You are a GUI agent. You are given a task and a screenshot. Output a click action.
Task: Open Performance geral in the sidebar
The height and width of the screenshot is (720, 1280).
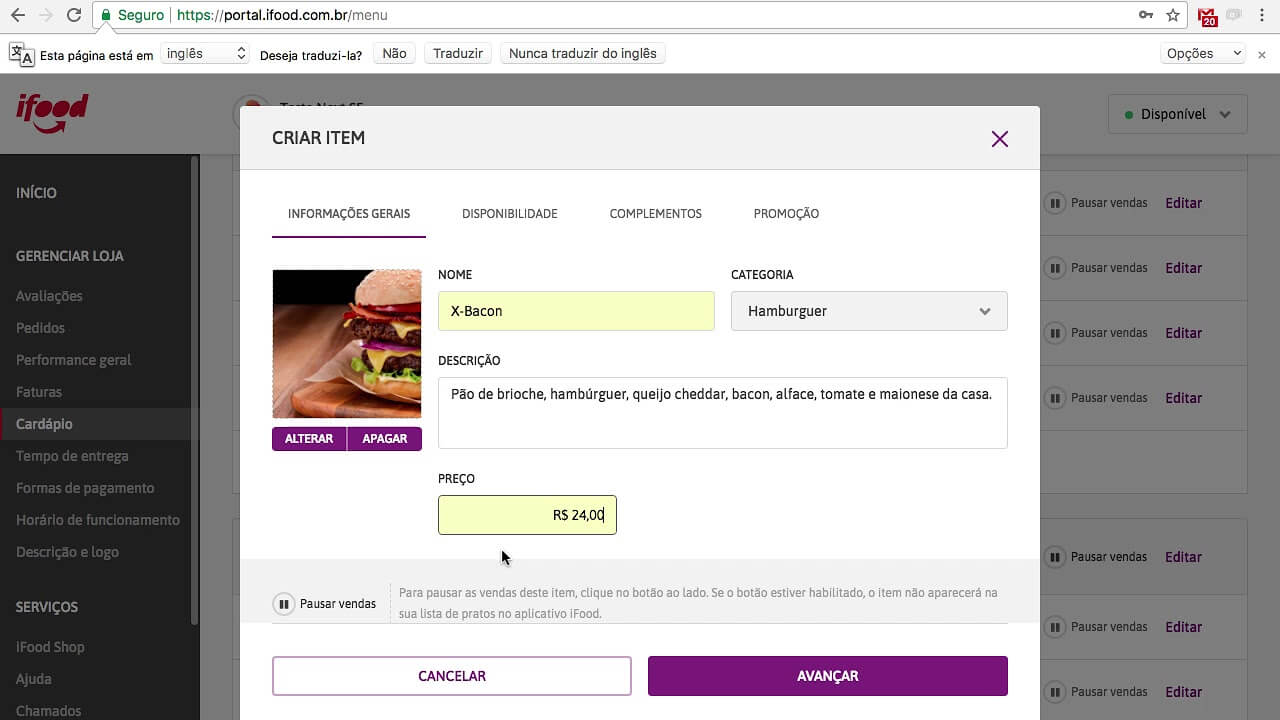click(73, 360)
